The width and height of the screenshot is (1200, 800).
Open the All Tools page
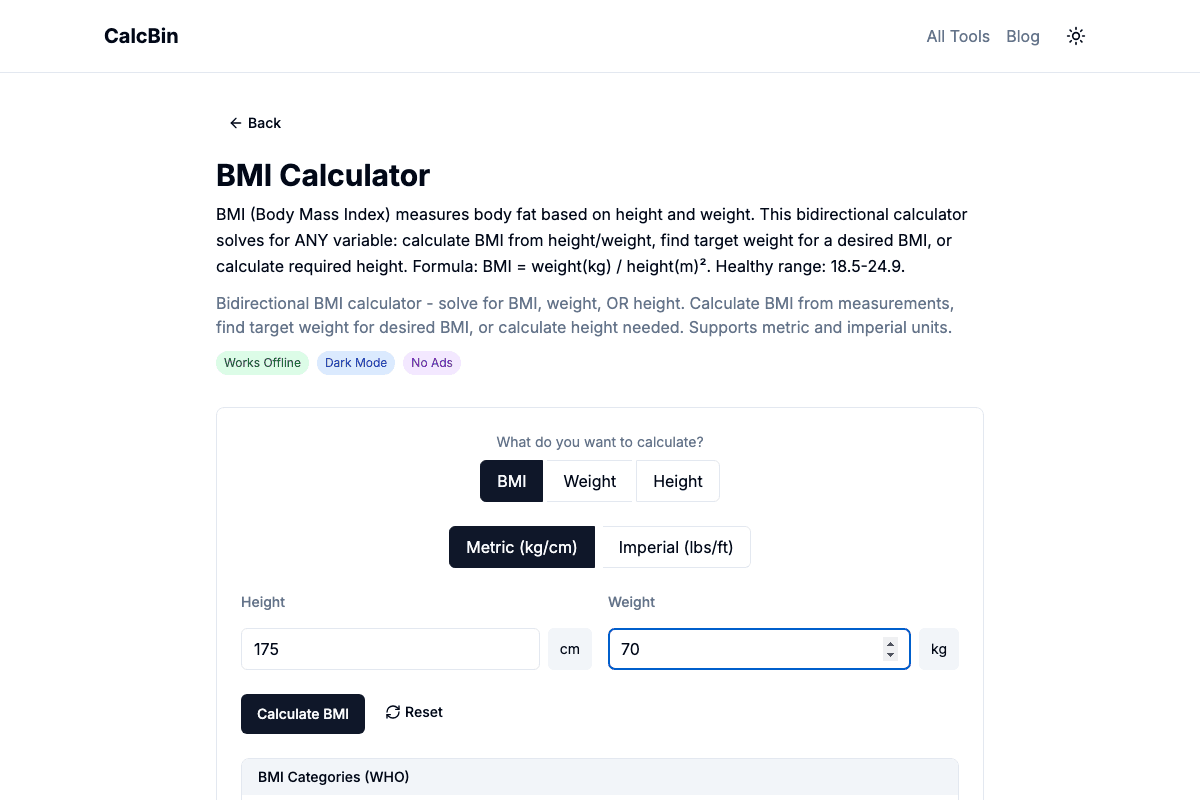point(958,36)
